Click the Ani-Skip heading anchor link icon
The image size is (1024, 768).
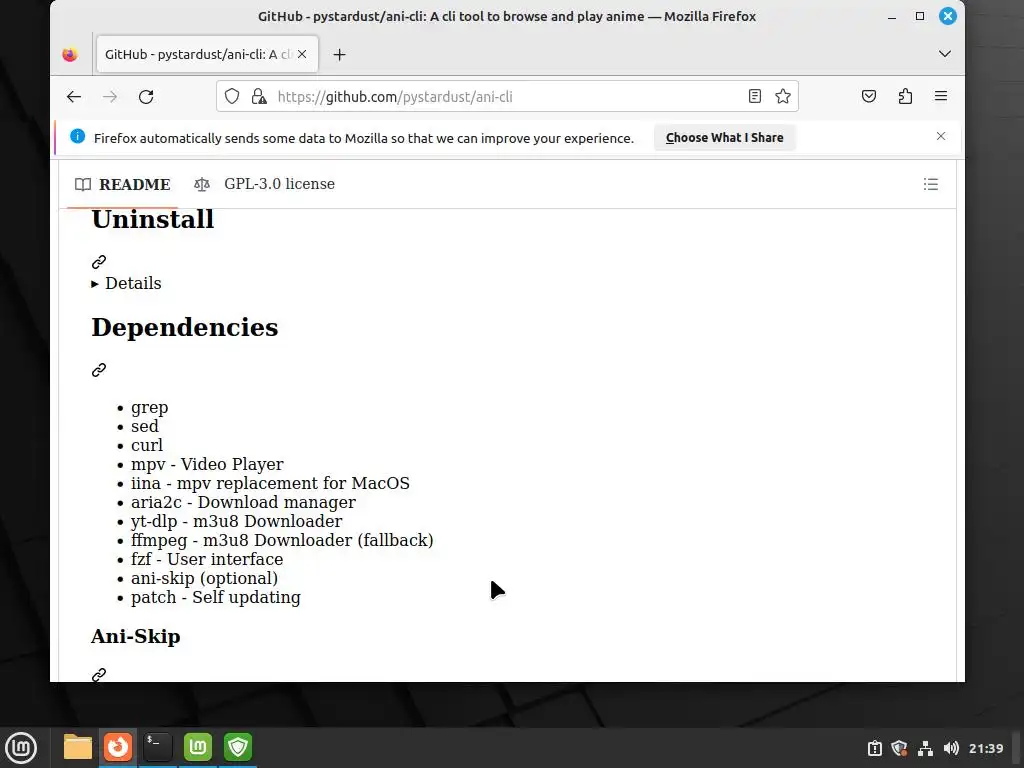[x=99, y=675]
